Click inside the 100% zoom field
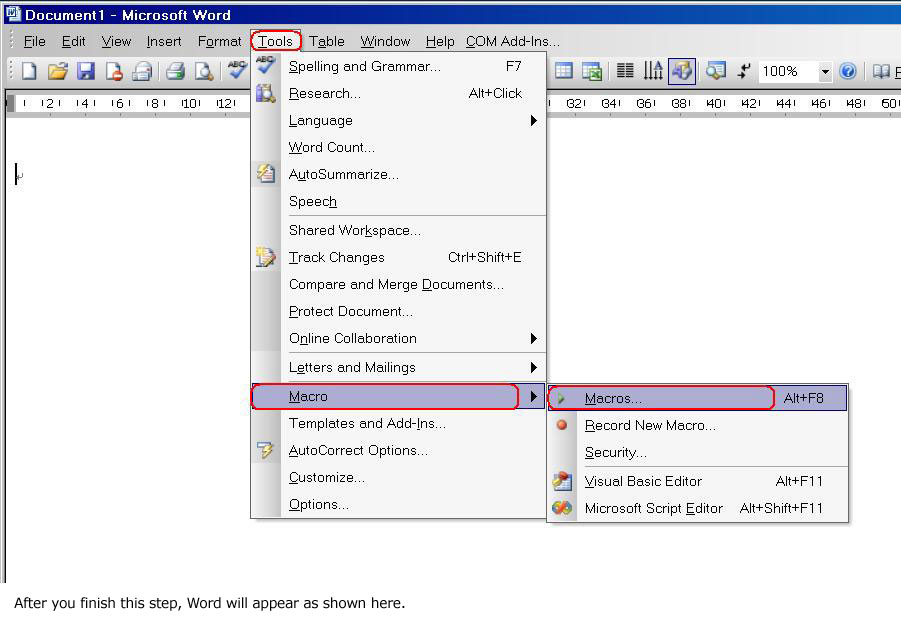Screen dimensions: 901x620 788,72
